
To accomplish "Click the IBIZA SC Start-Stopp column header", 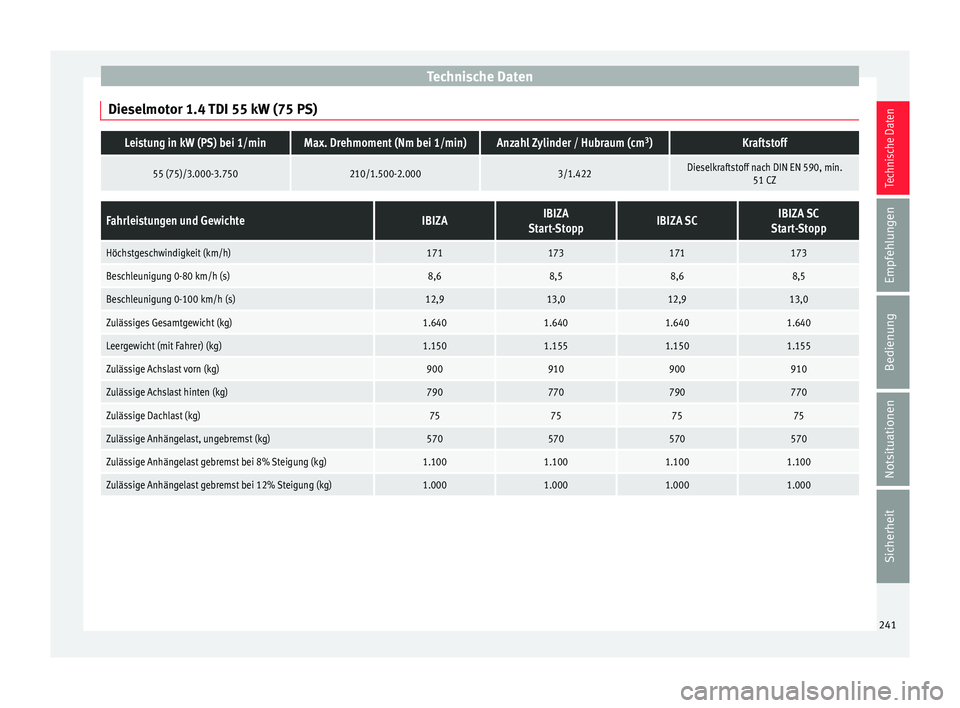I will pos(798,220).
